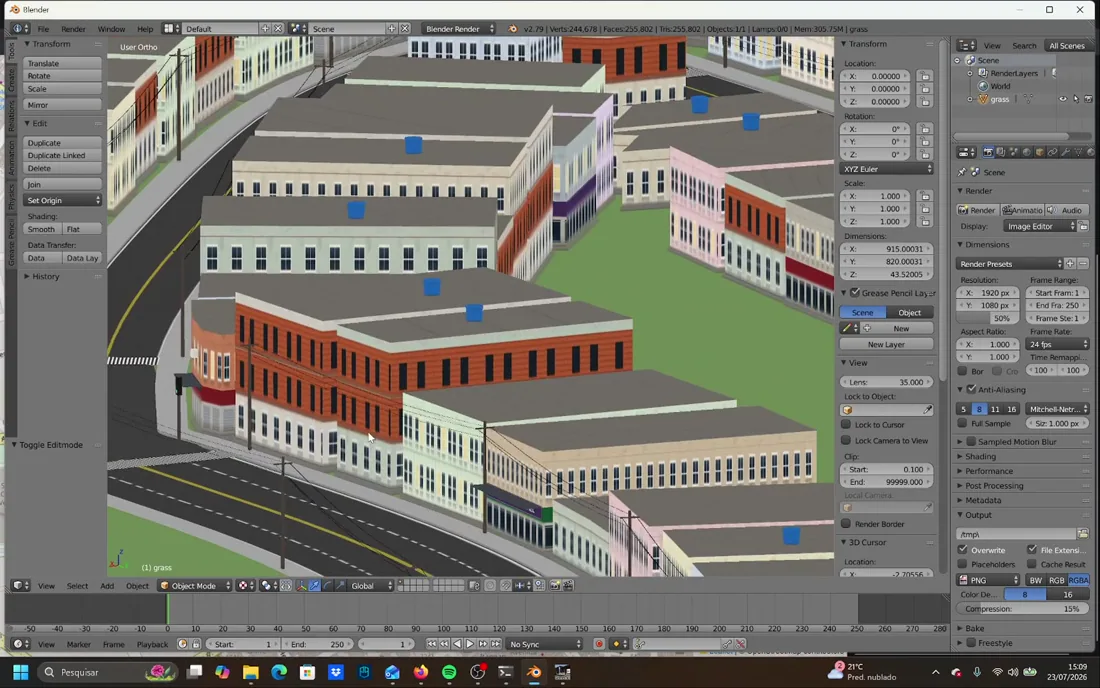
Task: Enable the Placeholders checkbox
Action: tap(962, 564)
